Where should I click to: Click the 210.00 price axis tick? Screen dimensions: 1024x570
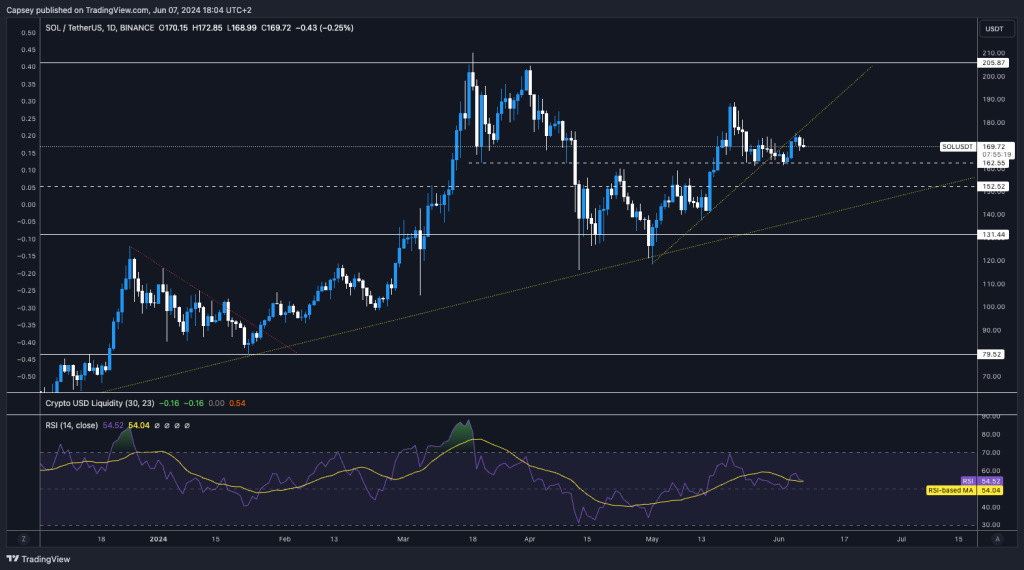point(994,54)
